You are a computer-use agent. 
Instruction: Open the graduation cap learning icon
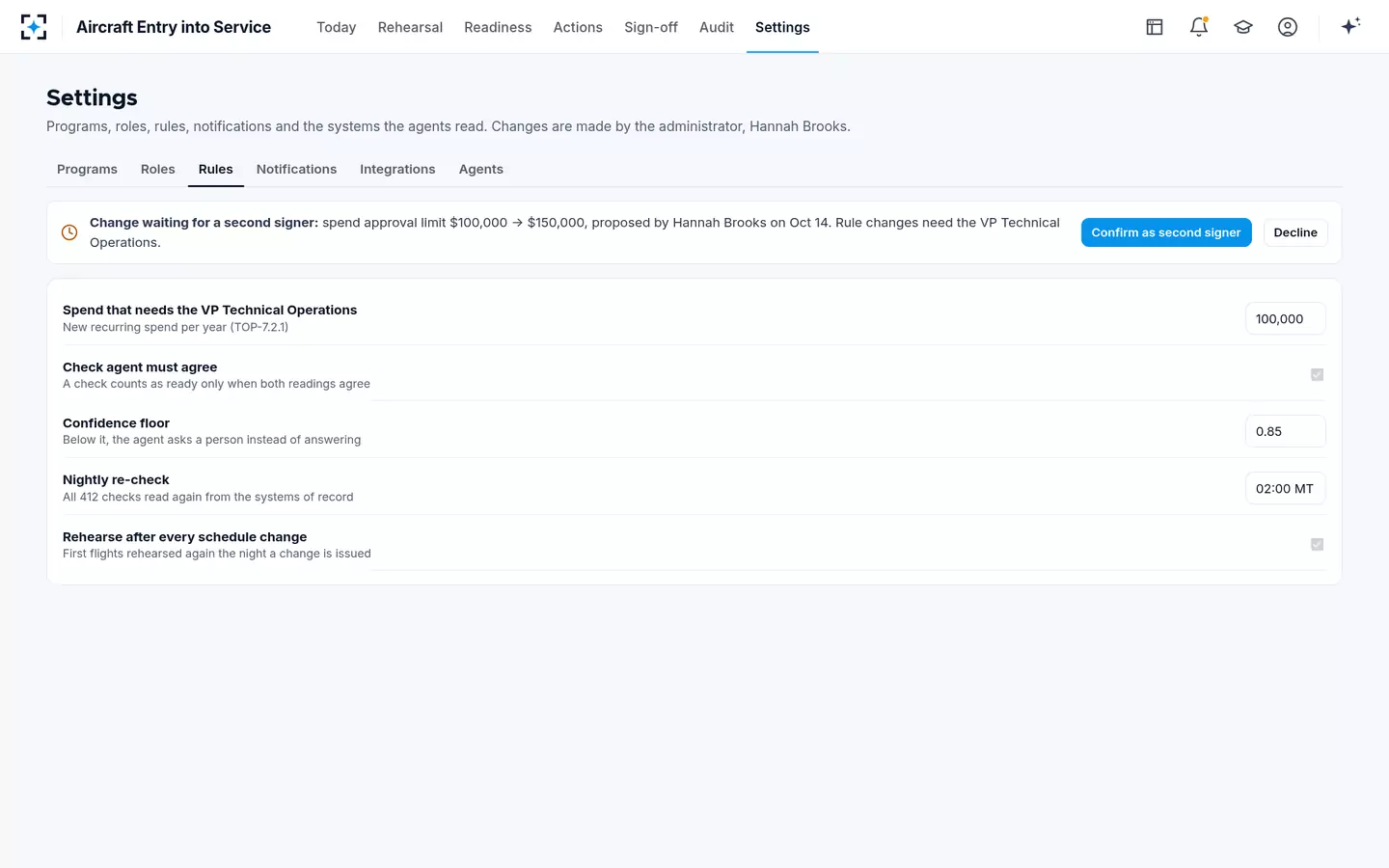point(1243,27)
